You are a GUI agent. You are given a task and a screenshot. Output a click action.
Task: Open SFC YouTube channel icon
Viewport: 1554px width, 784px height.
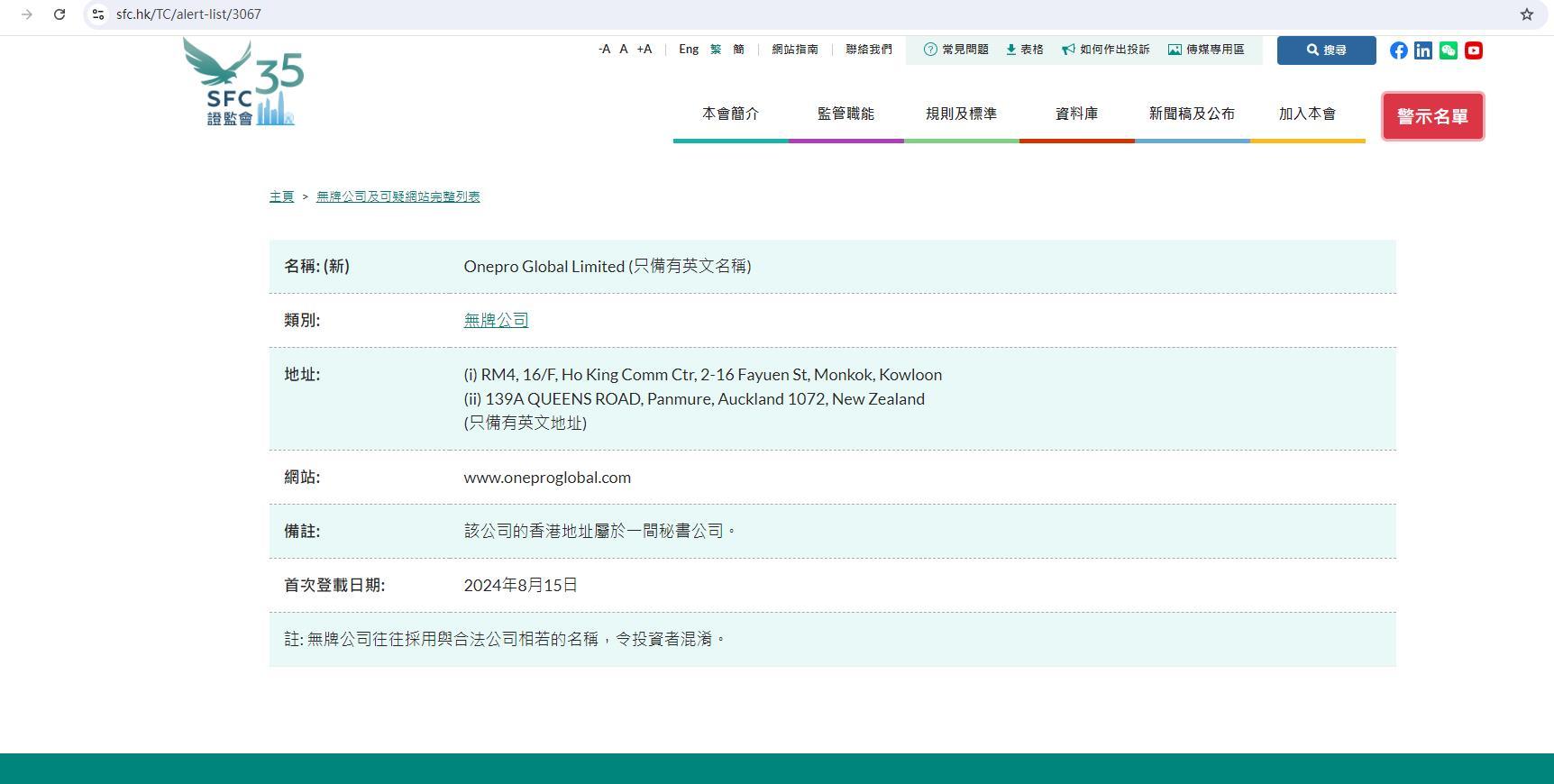pyautogui.click(x=1474, y=50)
